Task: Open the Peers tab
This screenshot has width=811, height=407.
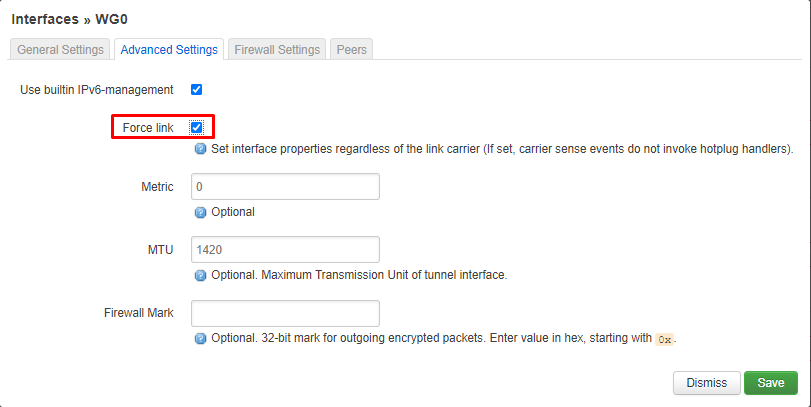Action: pos(352,50)
